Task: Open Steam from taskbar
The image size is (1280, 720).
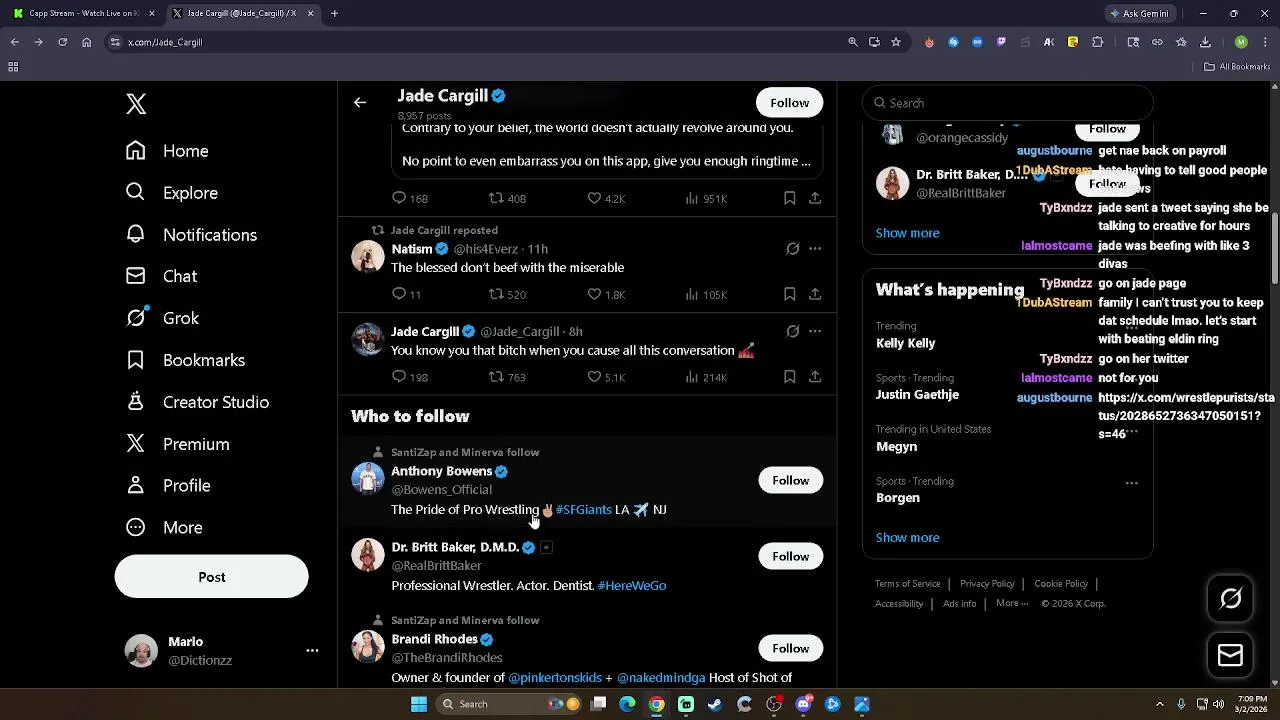Action: [715, 704]
